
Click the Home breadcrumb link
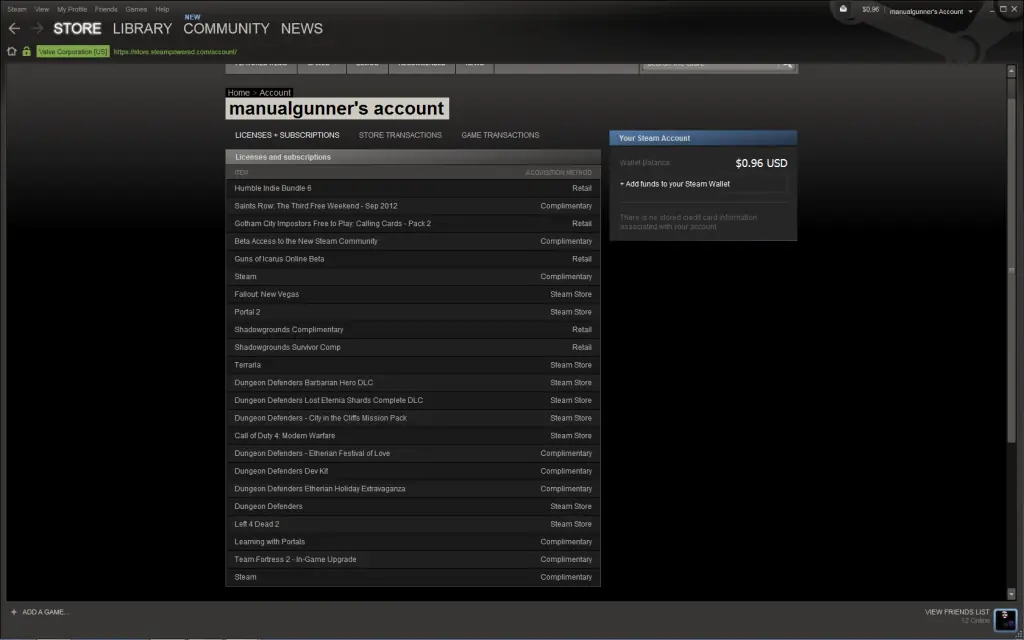(238, 93)
